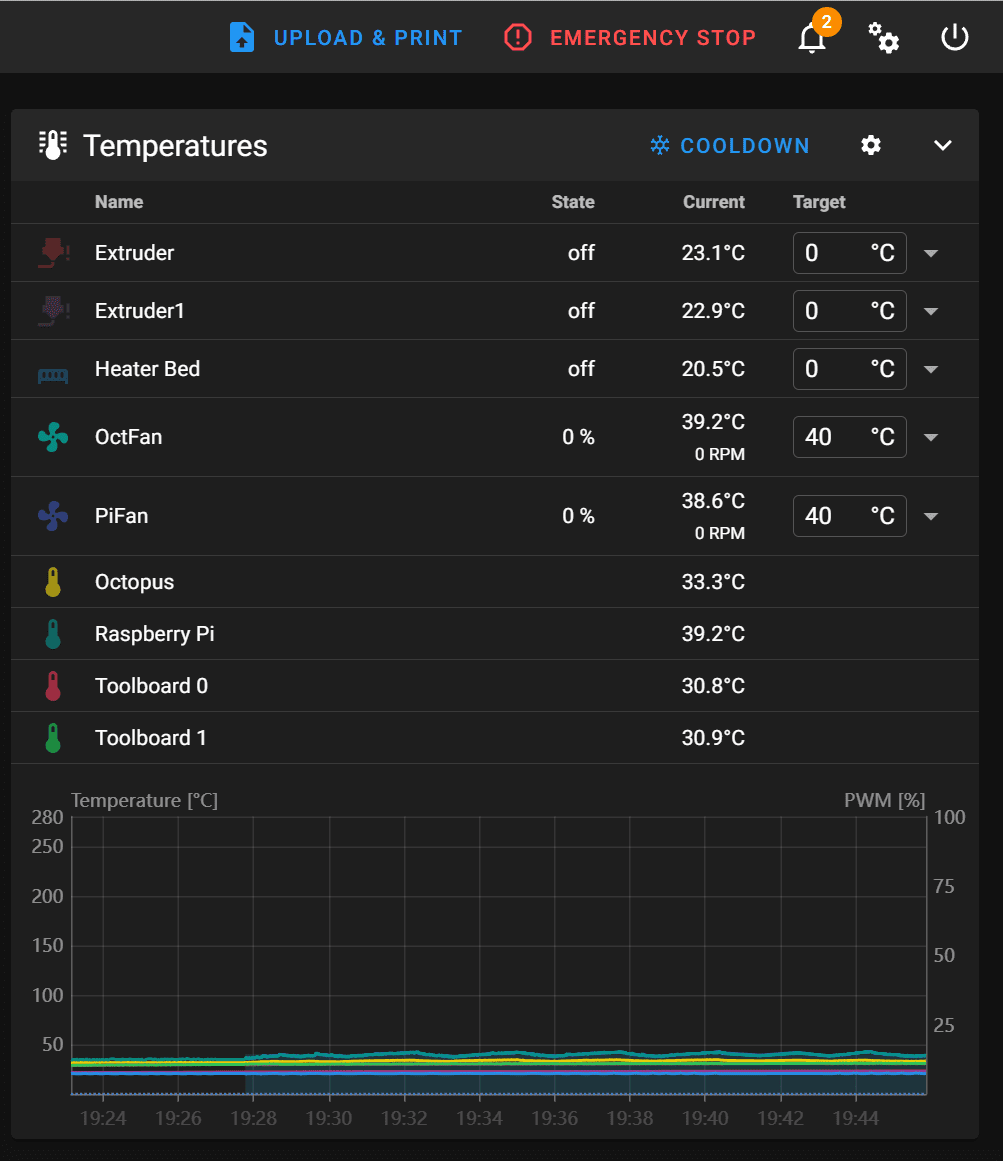Screen dimensions: 1003x1161
Task: Click the Extruder name label
Action: coord(135,253)
